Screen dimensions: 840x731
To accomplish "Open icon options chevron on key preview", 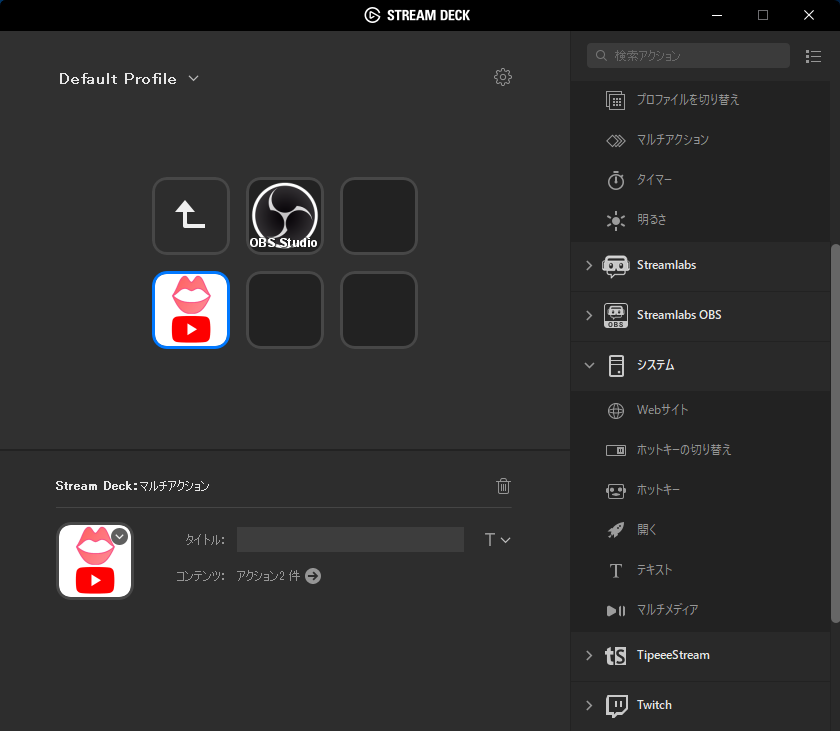I will point(119,536).
